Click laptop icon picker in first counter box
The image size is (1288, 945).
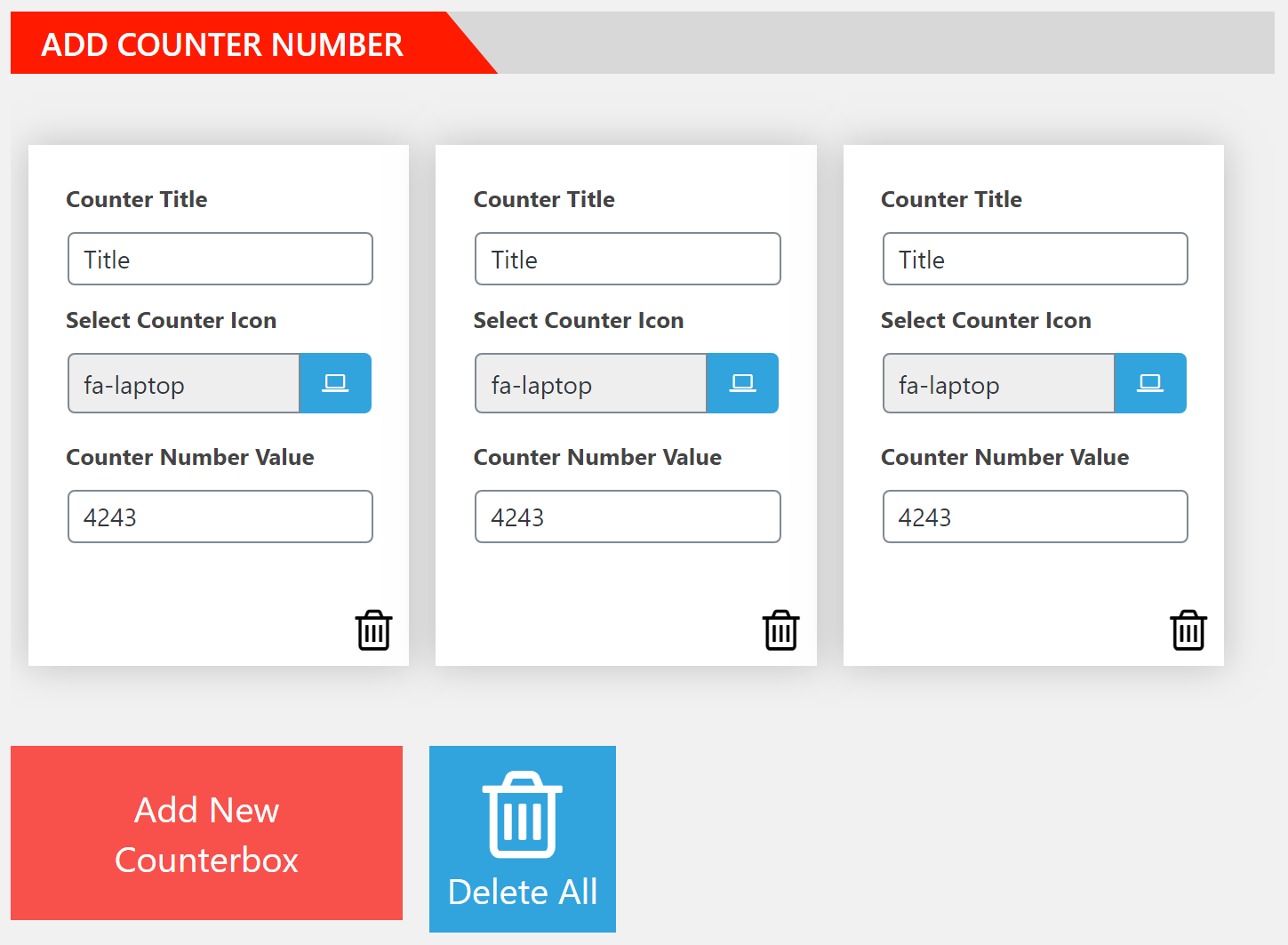335,383
